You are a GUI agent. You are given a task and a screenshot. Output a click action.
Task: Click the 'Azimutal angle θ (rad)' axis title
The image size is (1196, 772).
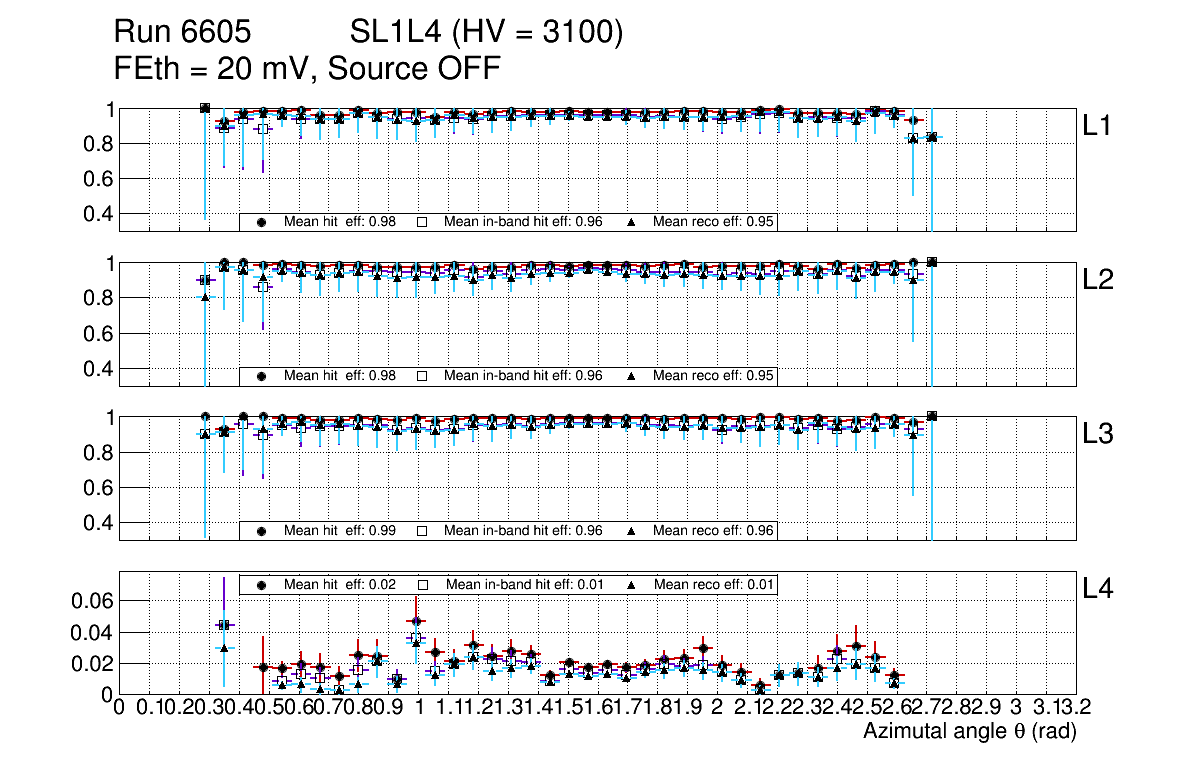(969, 732)
